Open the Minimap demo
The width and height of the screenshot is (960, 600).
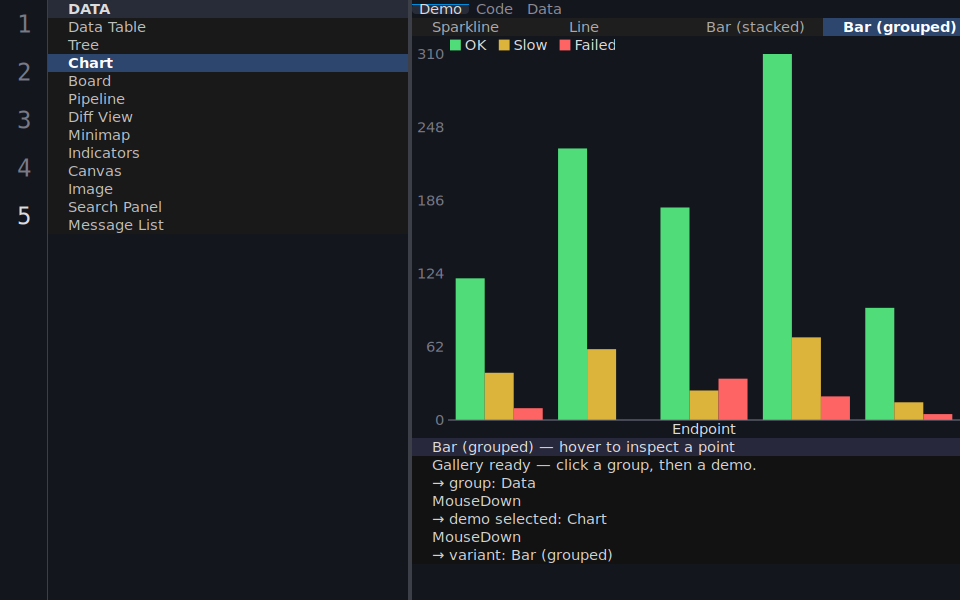228,135
